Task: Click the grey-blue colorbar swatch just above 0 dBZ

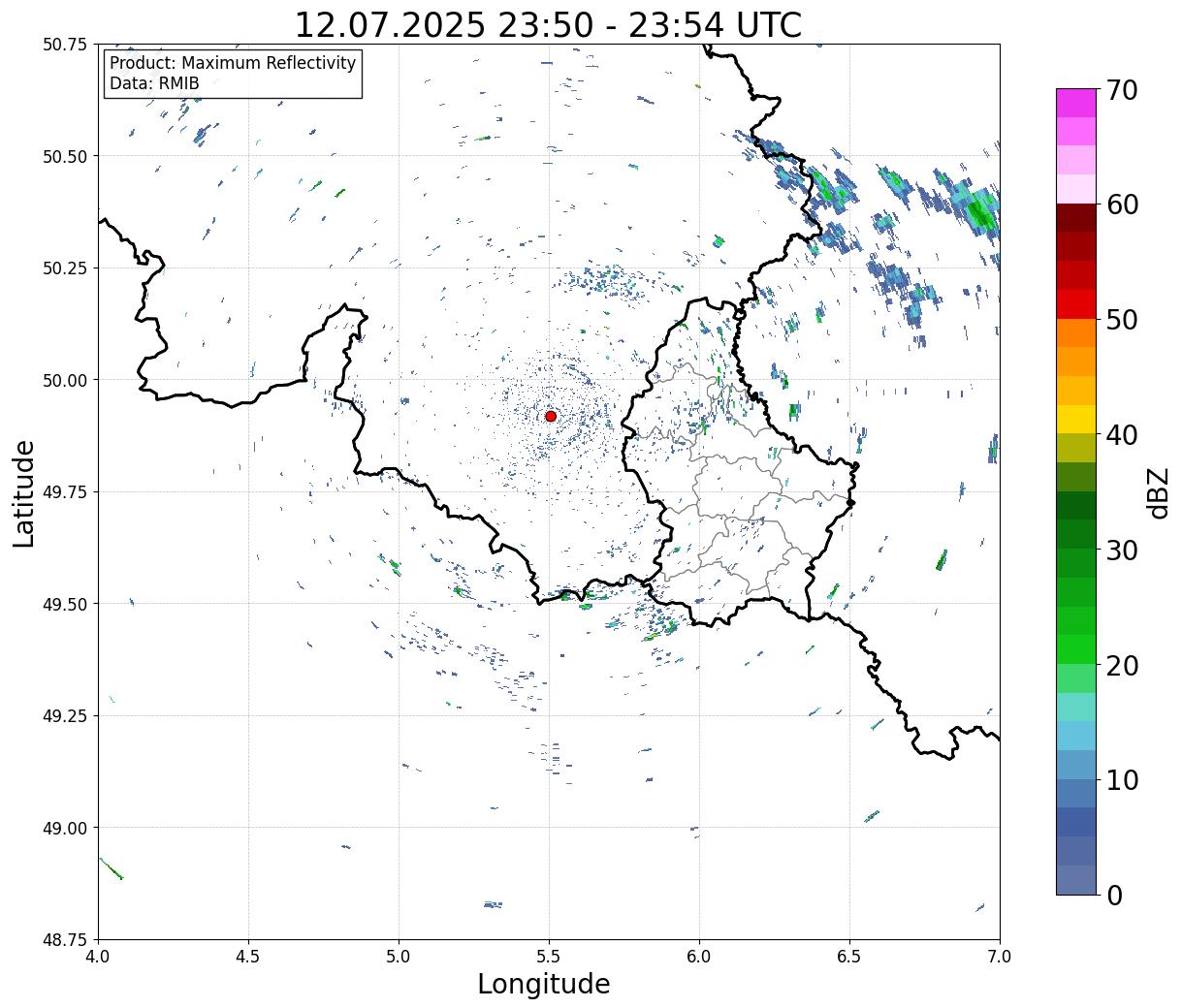Action: click(x=1076, y=879)
